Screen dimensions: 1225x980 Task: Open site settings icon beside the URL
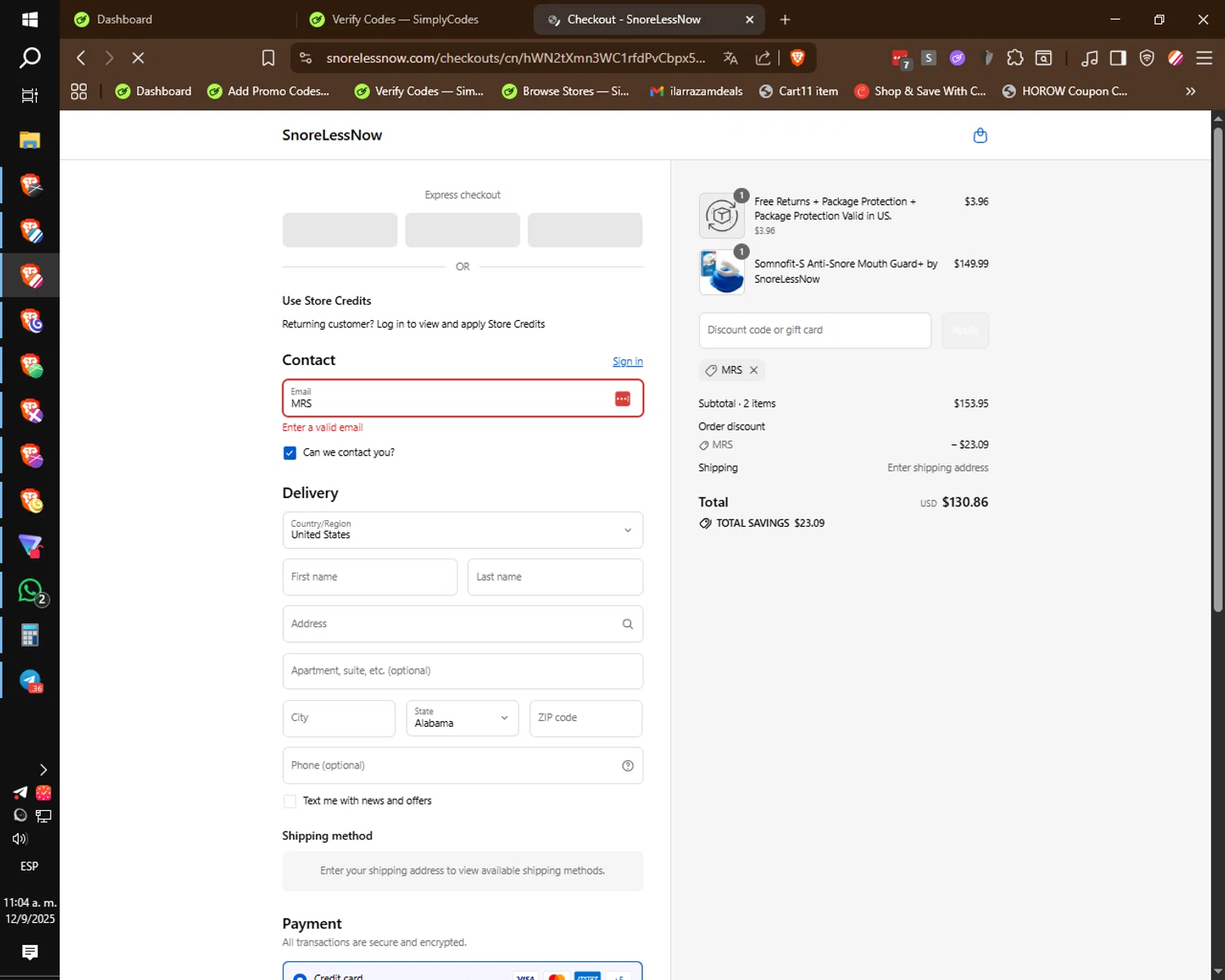point(305,58)
